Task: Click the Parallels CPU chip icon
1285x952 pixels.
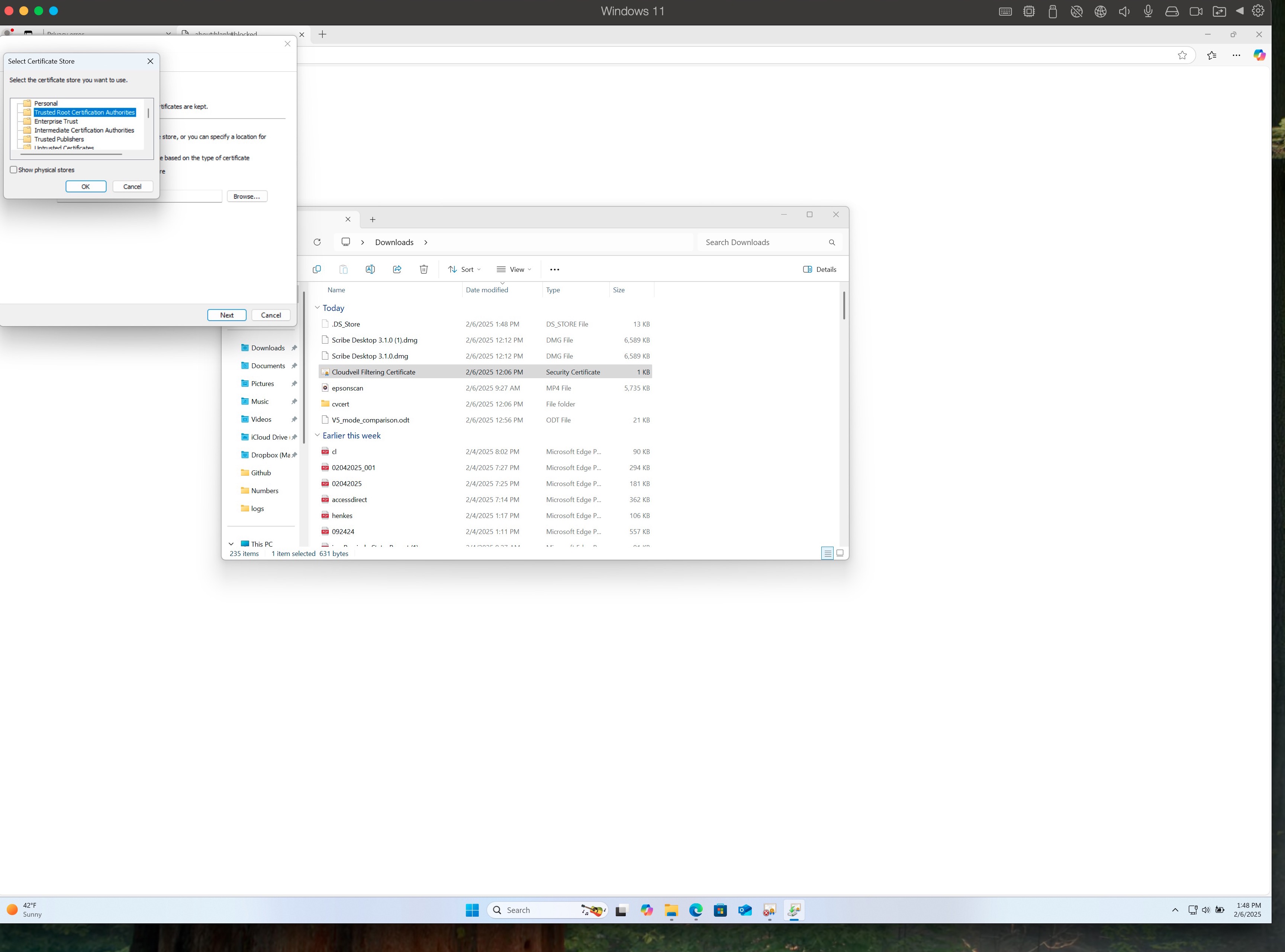Action: point(1028,12)
